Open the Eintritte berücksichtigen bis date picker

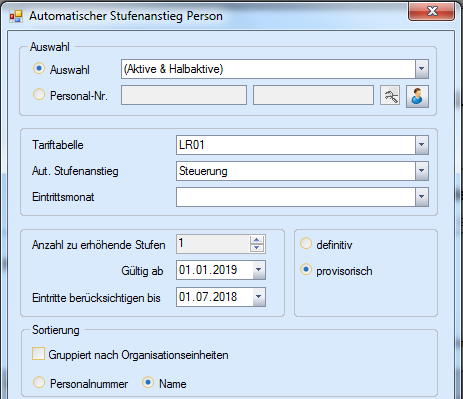tap(259, 297)
